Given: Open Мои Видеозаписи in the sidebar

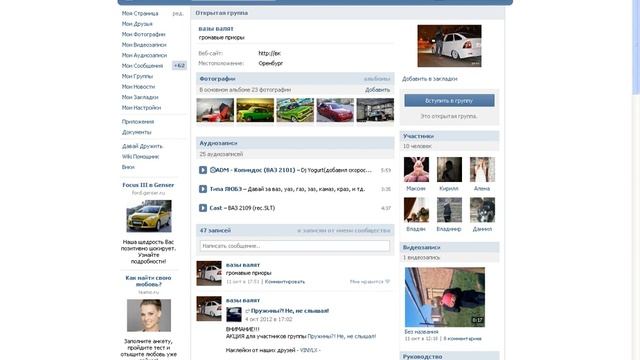Looking at the screenshot, I should (x=144, y=45).
